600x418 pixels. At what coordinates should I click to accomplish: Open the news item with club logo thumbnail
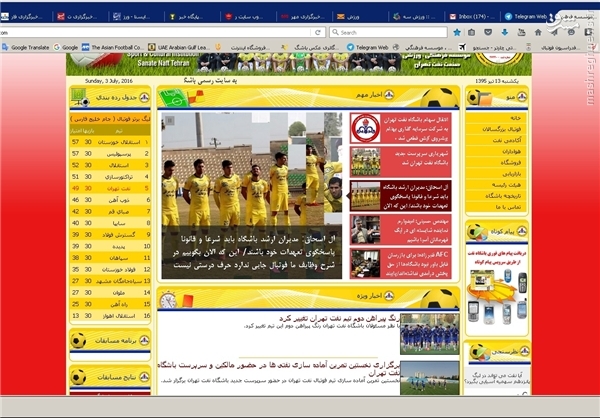click(x=400, y=128)
